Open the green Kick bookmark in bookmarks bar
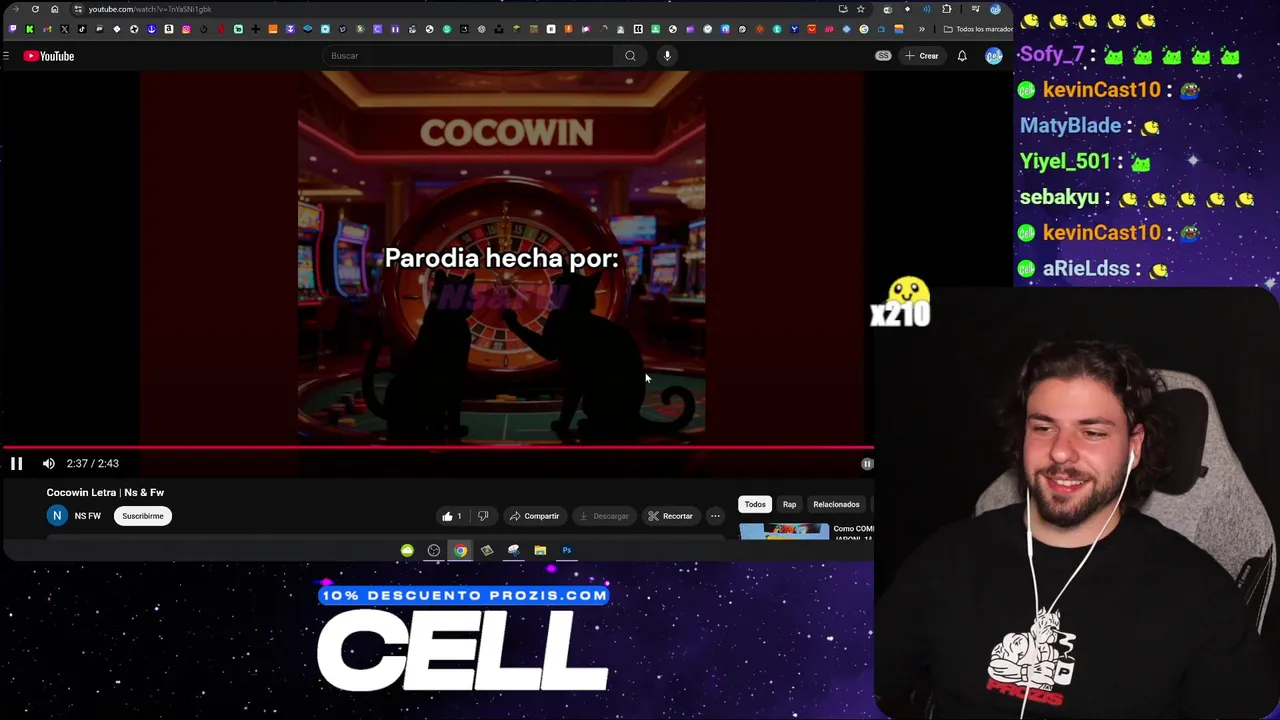1280x720 pixels. click(x=29, y=29)
